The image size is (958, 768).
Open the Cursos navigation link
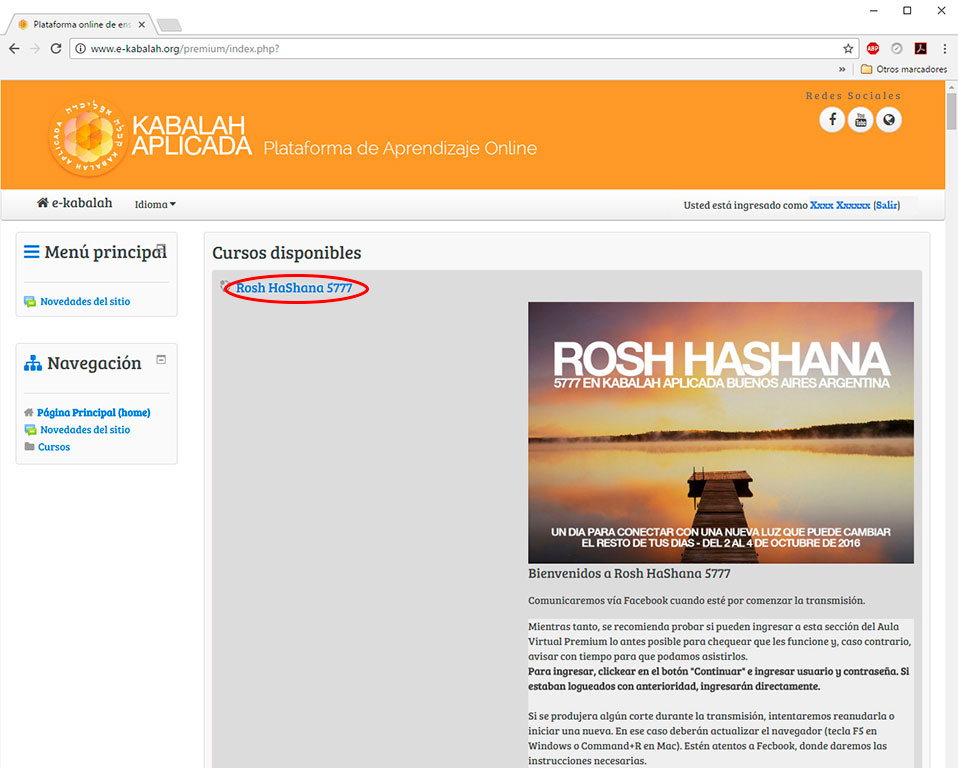(x=54, y=447)
